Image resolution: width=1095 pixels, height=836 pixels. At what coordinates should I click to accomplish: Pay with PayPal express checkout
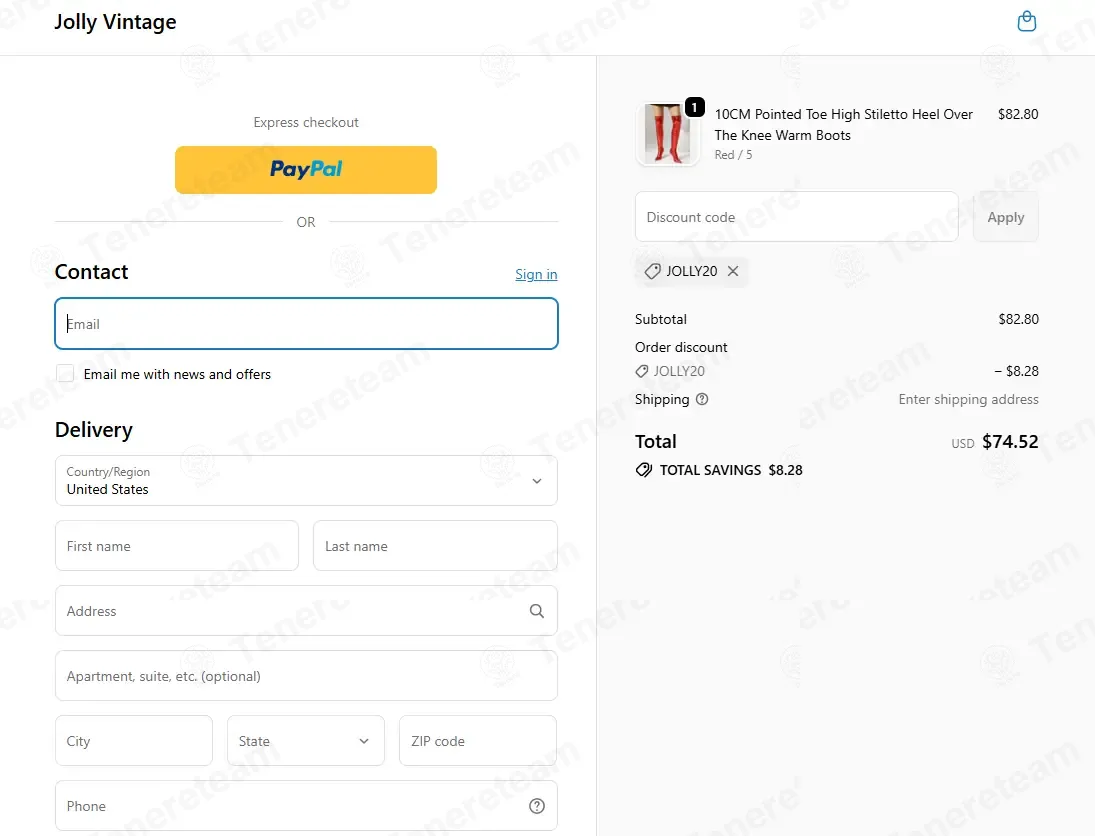pyautogui.click(x=306, y=170)
